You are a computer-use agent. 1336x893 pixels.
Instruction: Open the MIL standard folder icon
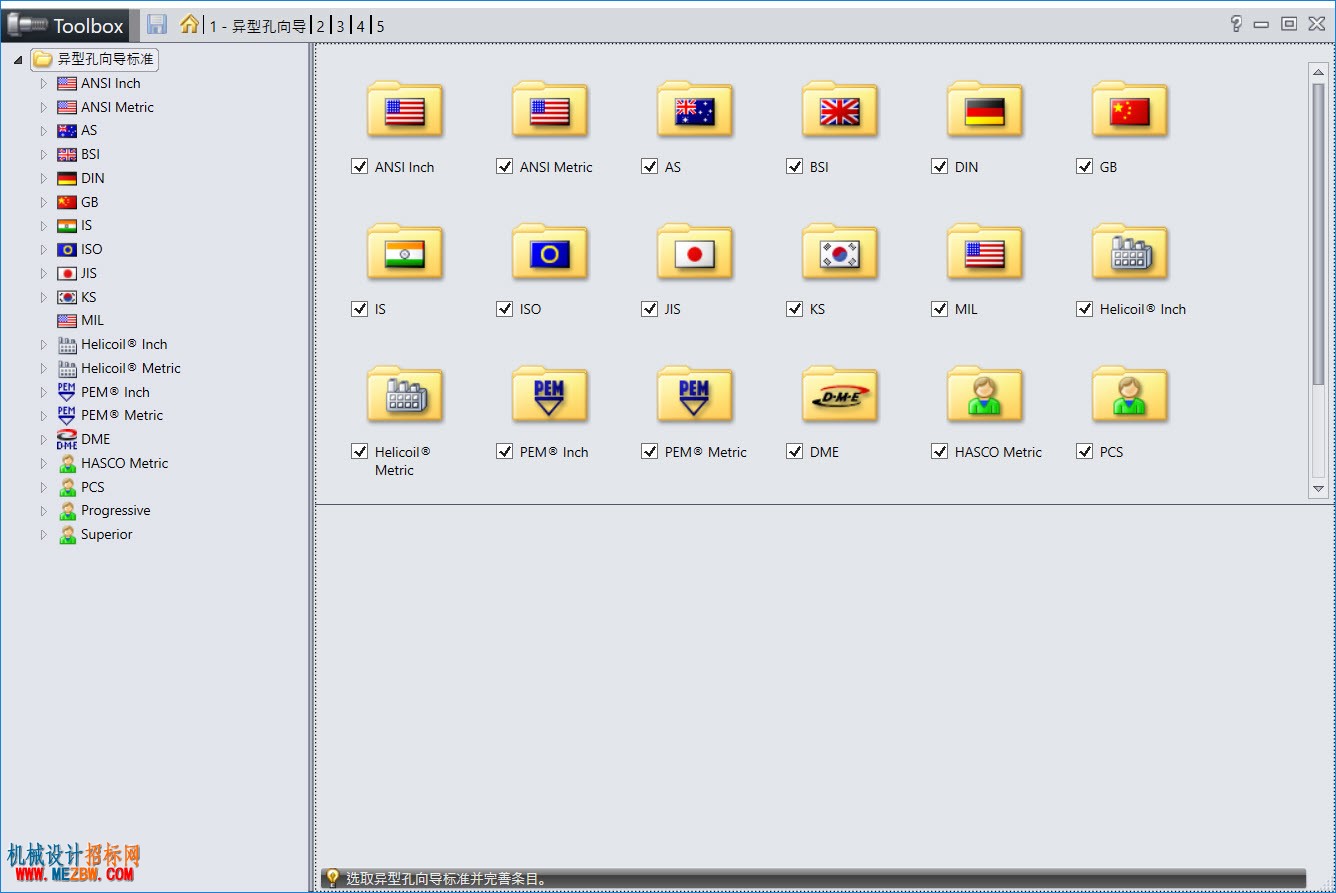(985, 252)
